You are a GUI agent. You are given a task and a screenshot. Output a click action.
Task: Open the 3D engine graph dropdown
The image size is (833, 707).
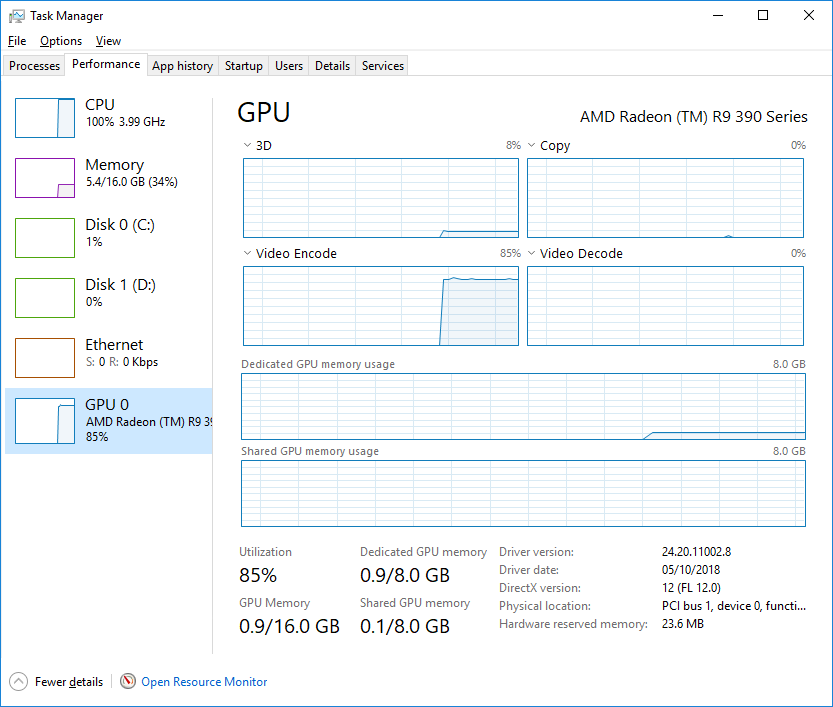(248, 145)
